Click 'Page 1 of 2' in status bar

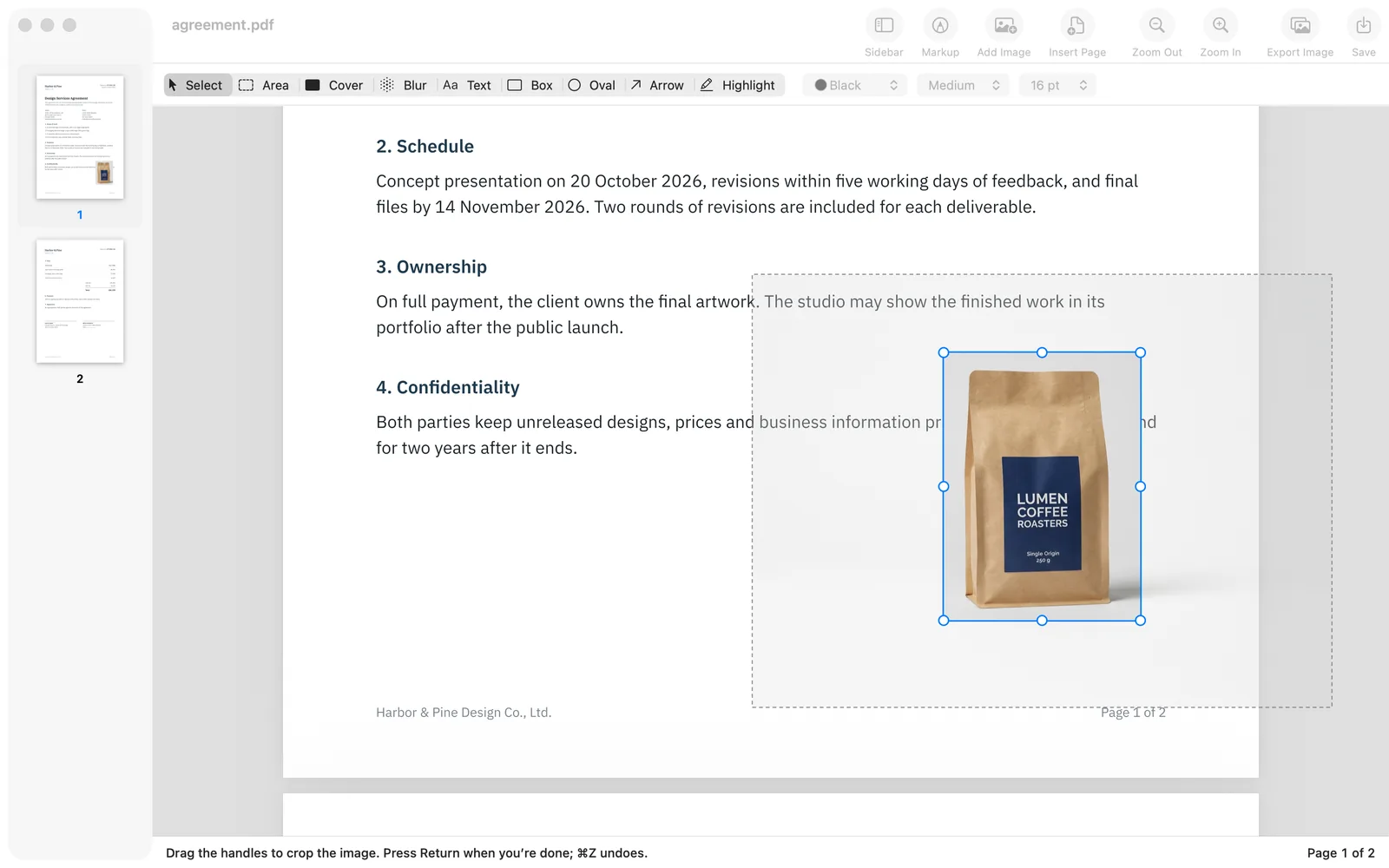pos(1340,853)
